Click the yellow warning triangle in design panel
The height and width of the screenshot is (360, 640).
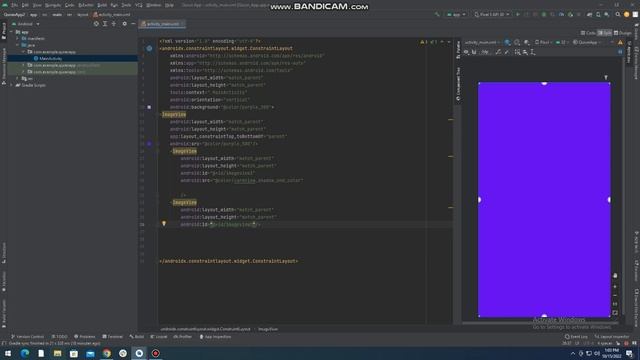click(620, 42)
